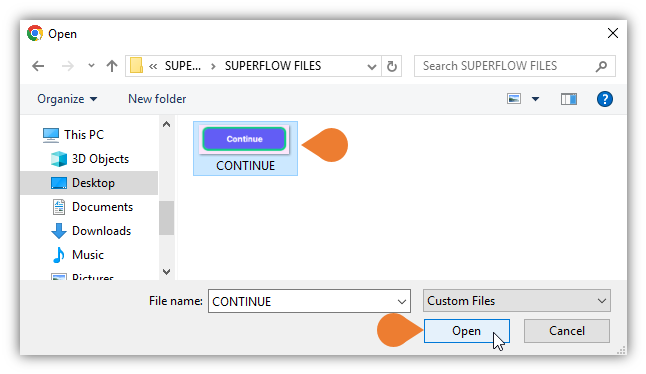Open the Custom Files type dropdown
The height and width of the screenshot is (374, 646).
click(517, 301)
